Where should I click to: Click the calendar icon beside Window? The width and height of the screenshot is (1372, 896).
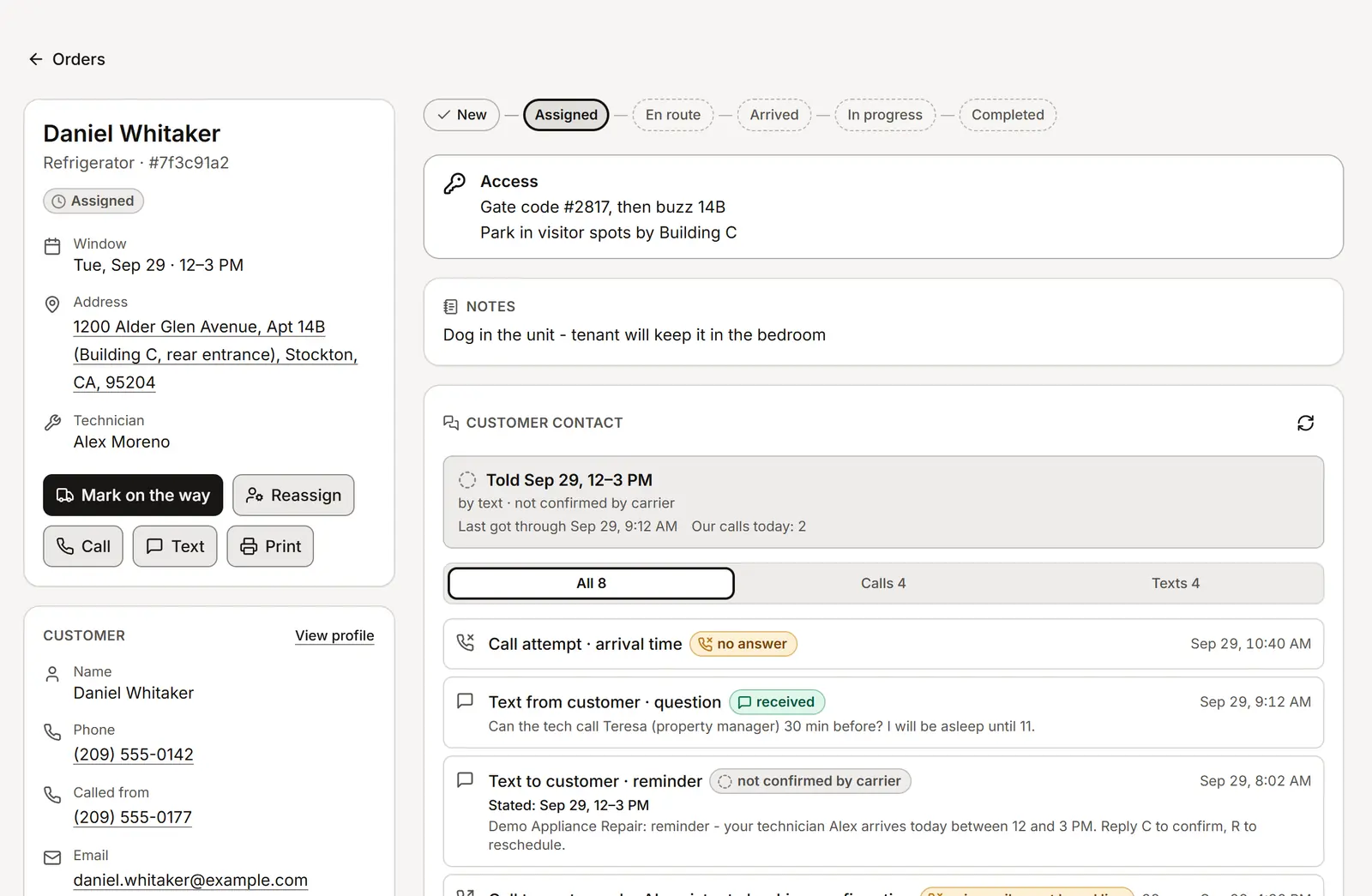pos(52,246)
